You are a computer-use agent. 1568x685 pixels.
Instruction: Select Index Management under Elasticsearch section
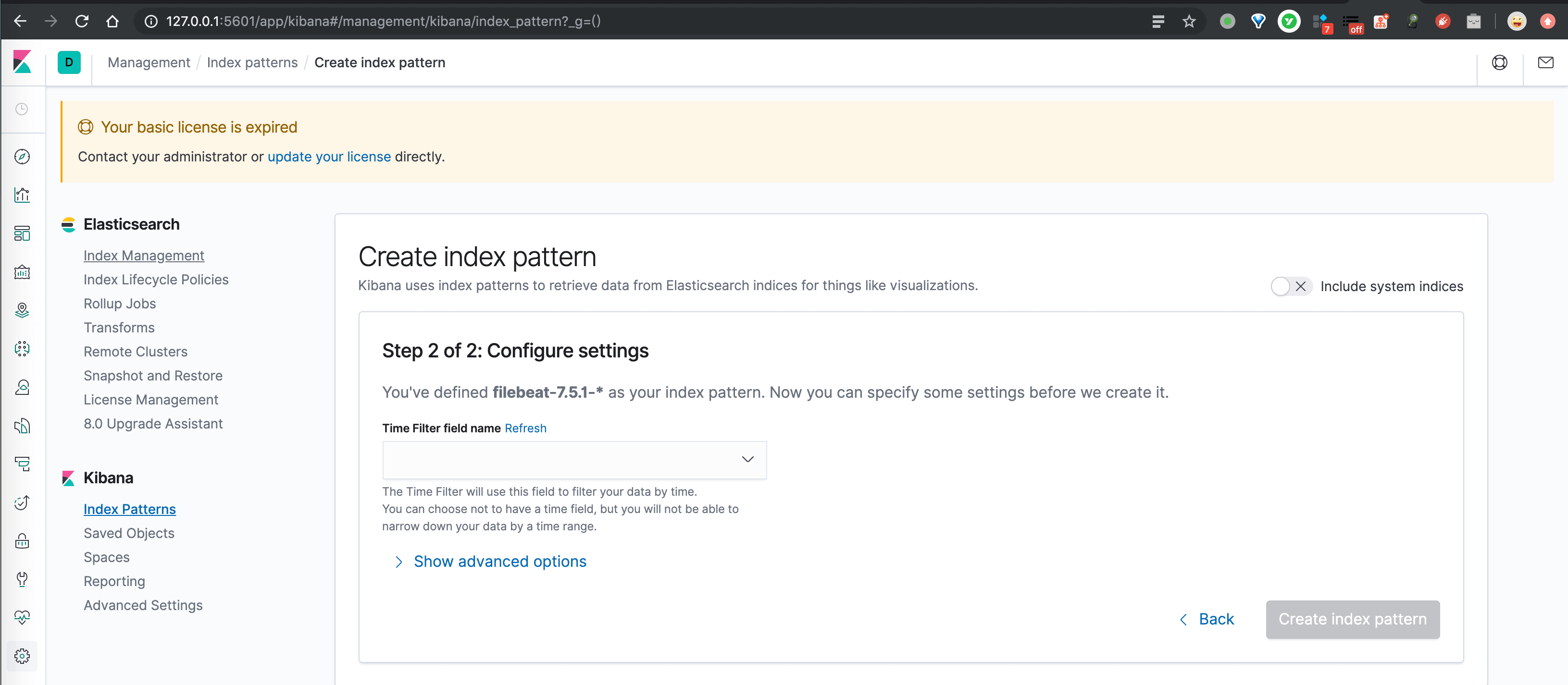click(x=144, y=255)
